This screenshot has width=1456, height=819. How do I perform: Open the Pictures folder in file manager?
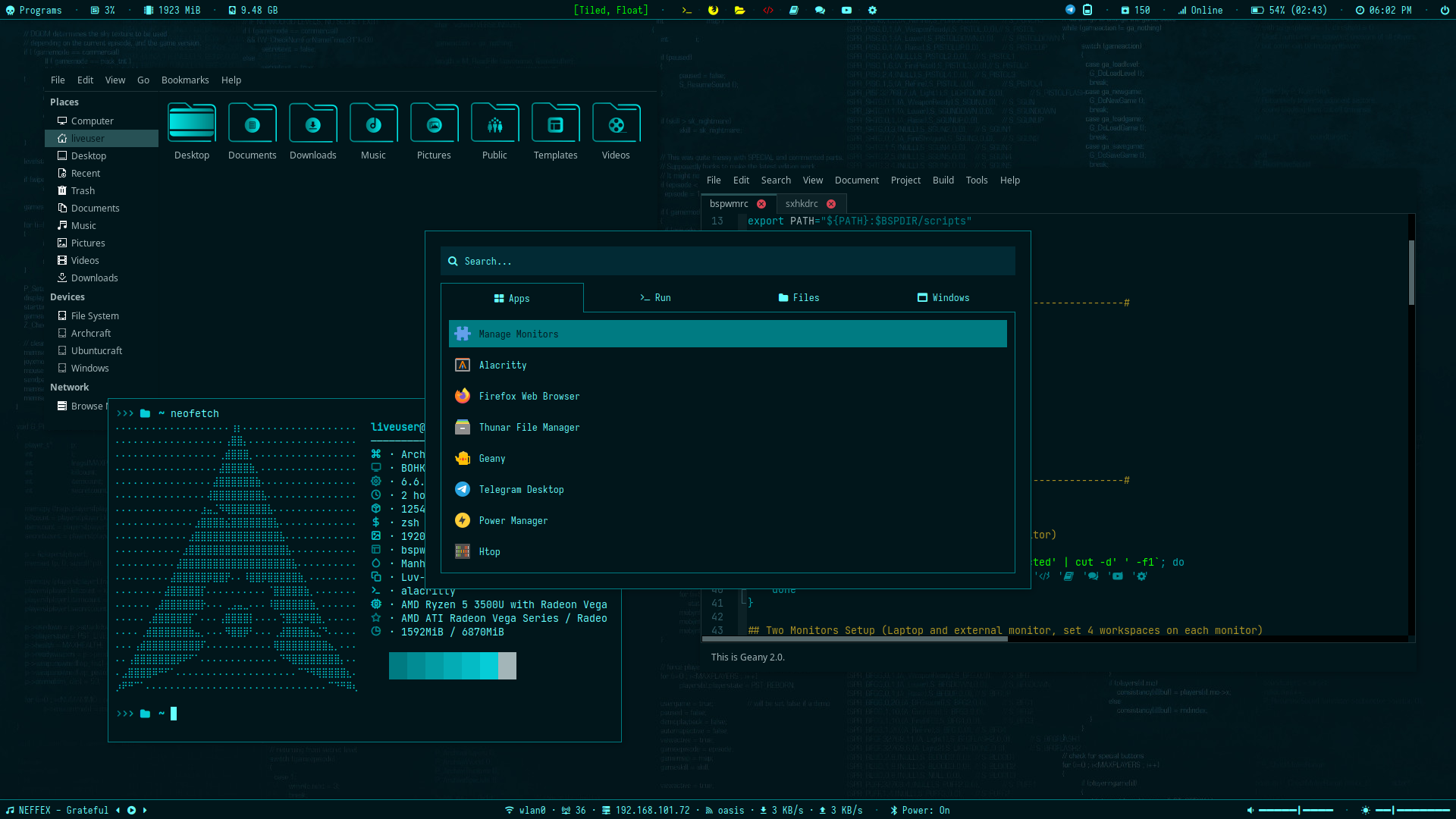click(x=434, y=124)
